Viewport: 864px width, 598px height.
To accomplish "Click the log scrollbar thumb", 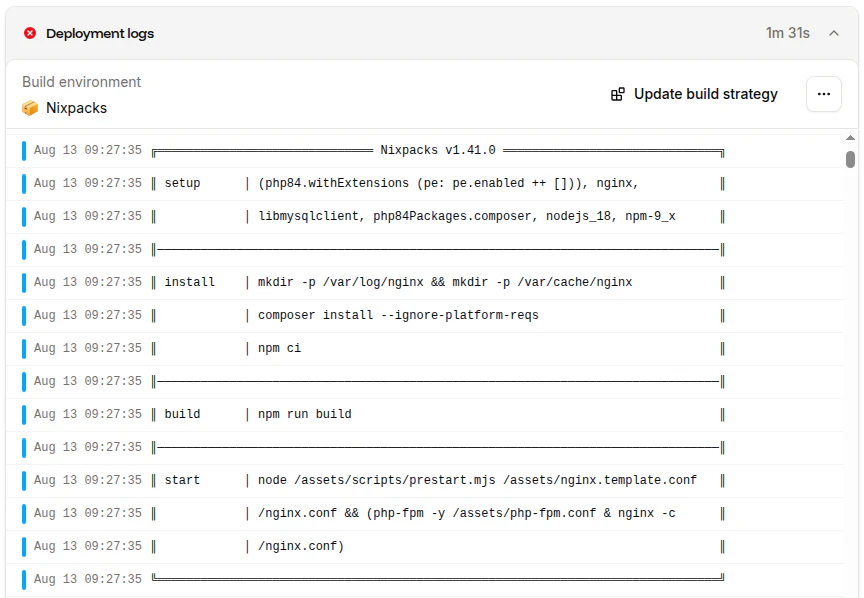I will [851, 159].
